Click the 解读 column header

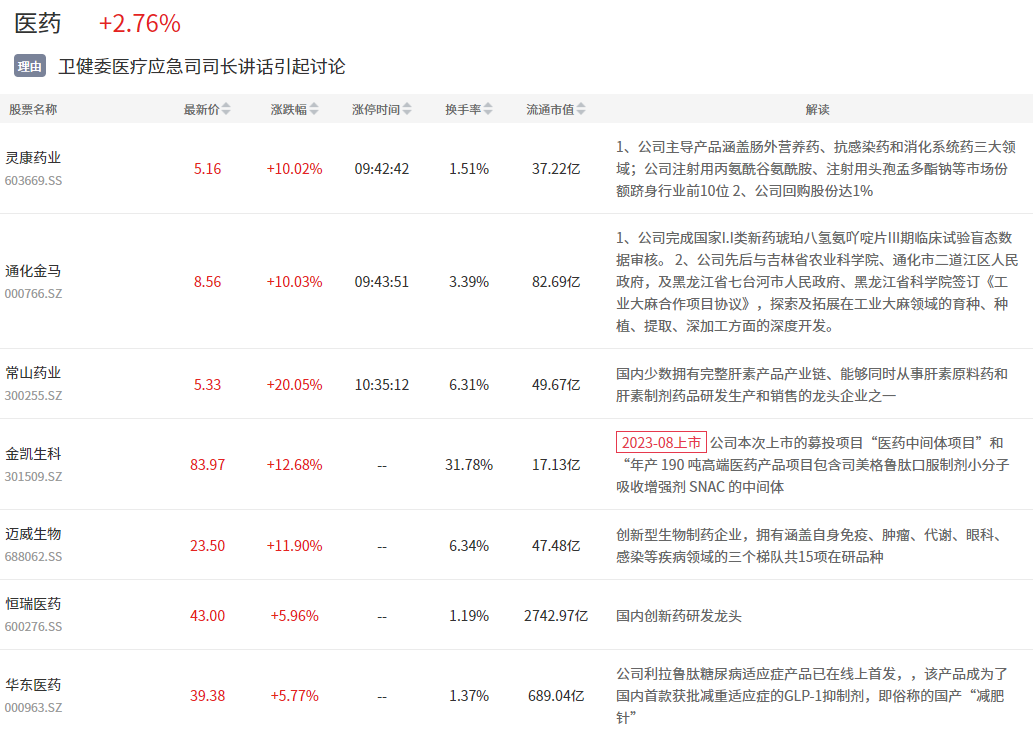[x=817, y=109]
